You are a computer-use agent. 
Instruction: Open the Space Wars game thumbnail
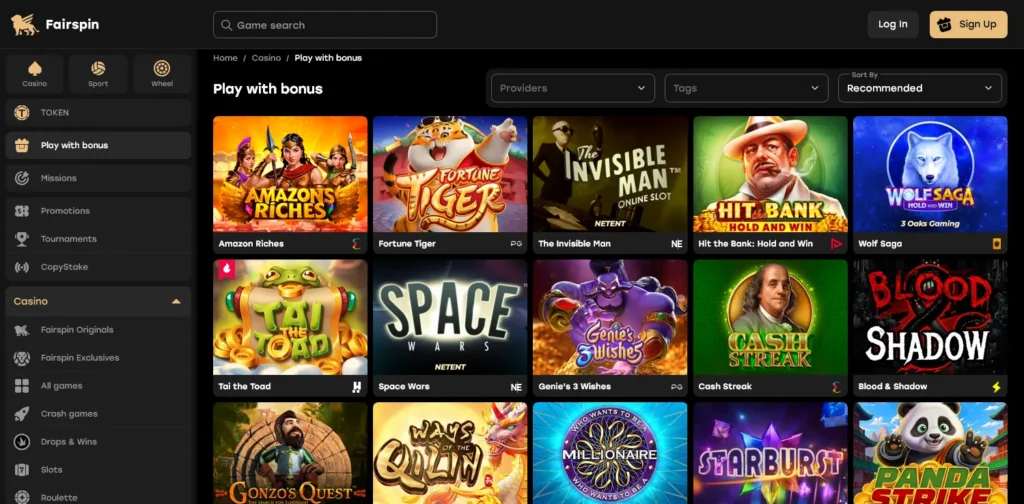pyautogui.click(x=450, y=317)
